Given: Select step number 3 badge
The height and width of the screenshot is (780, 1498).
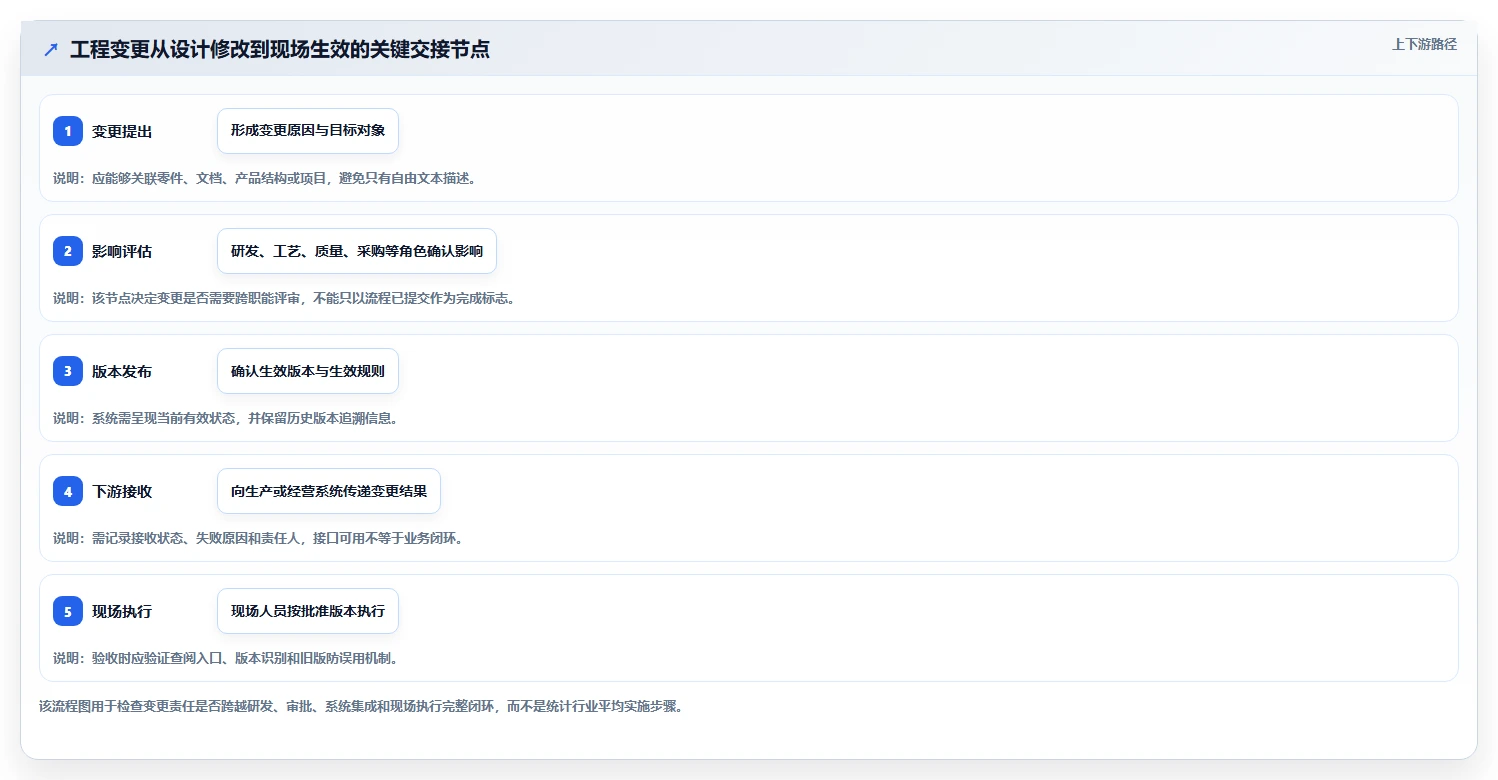Looking at the screenshot, I should coord(68,371).
